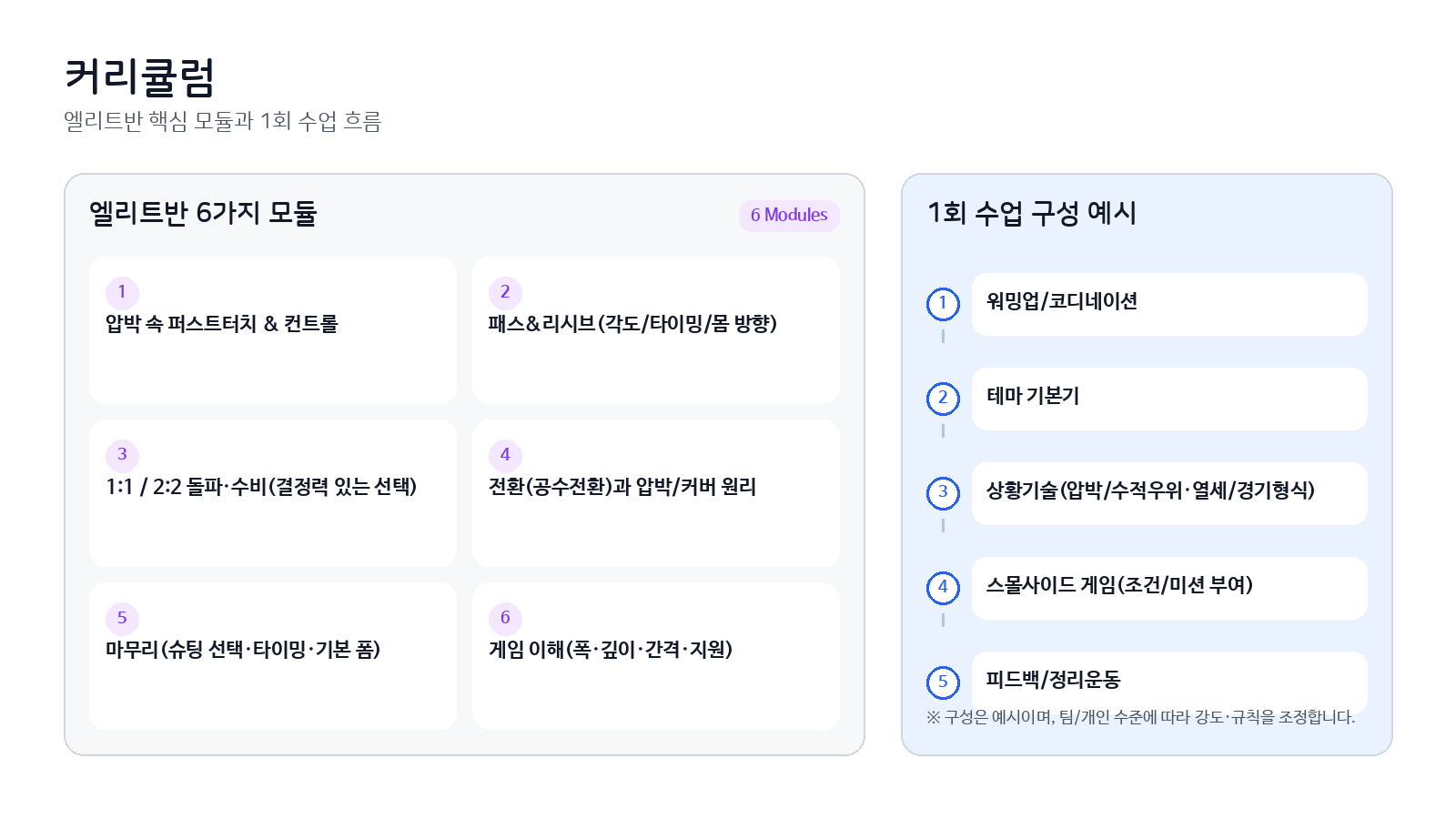Click the purple module number 6 badge
Image resolution: width=1456 pixels, height=819 pixels.
point(505,618)
